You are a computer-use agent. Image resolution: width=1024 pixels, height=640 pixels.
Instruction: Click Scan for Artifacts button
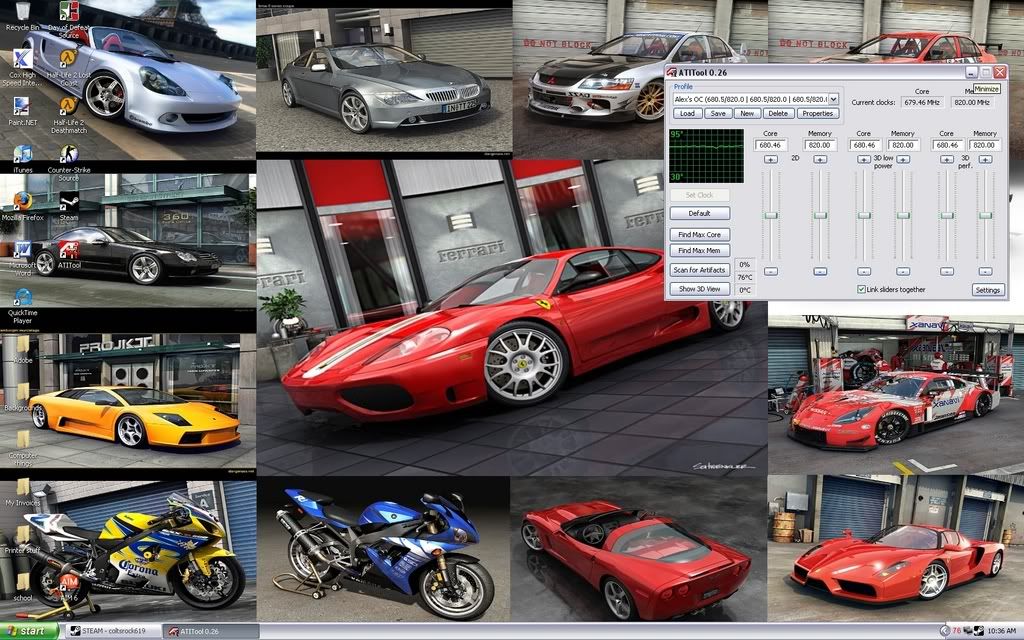point(699,270)
